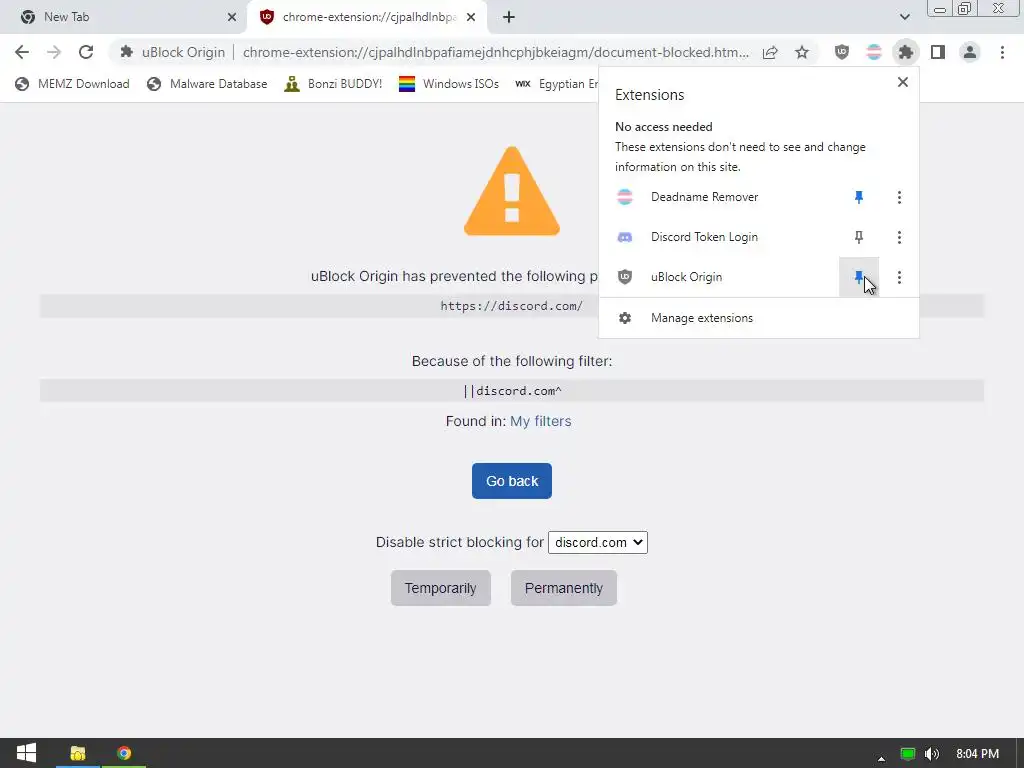The height and width of the screenshot is (768, 1024).
Task: Open more actions for Discord Token Login
Action: (899, 237)
